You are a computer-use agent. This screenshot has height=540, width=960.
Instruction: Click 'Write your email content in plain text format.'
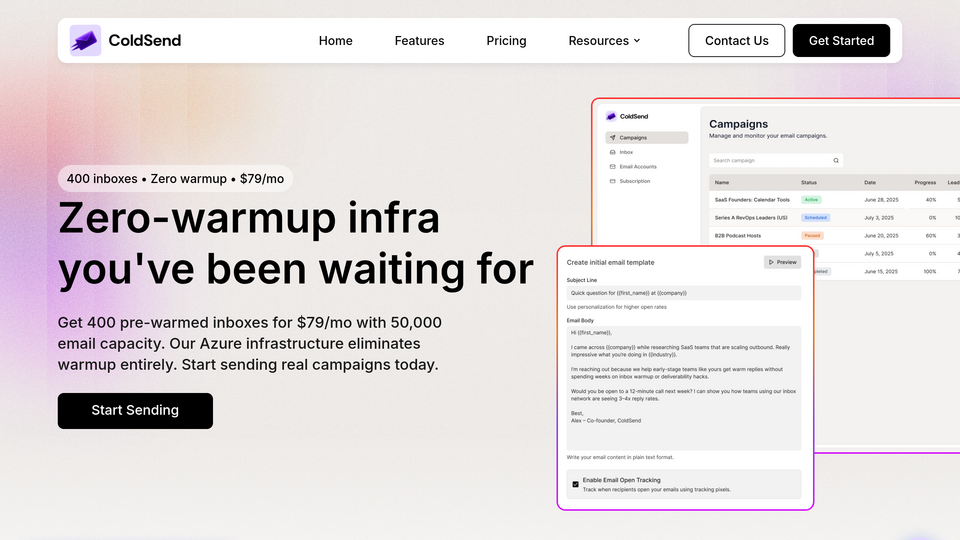click(x=620, y=457)
